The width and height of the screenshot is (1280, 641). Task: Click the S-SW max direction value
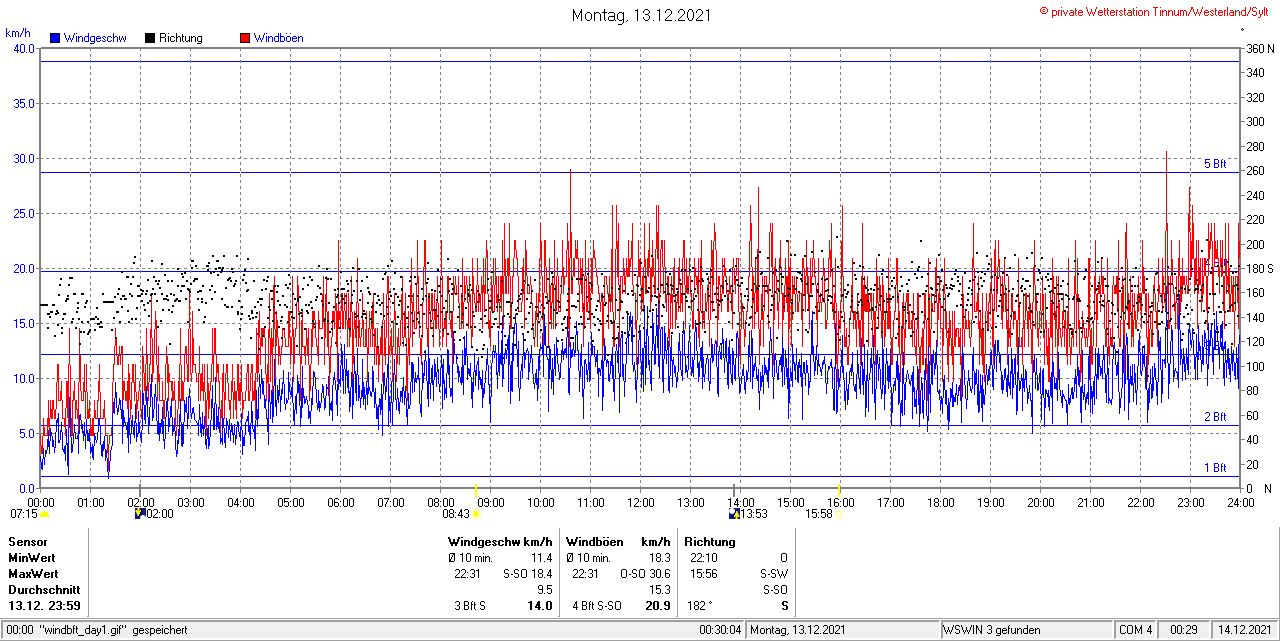(x=774, y=574)
